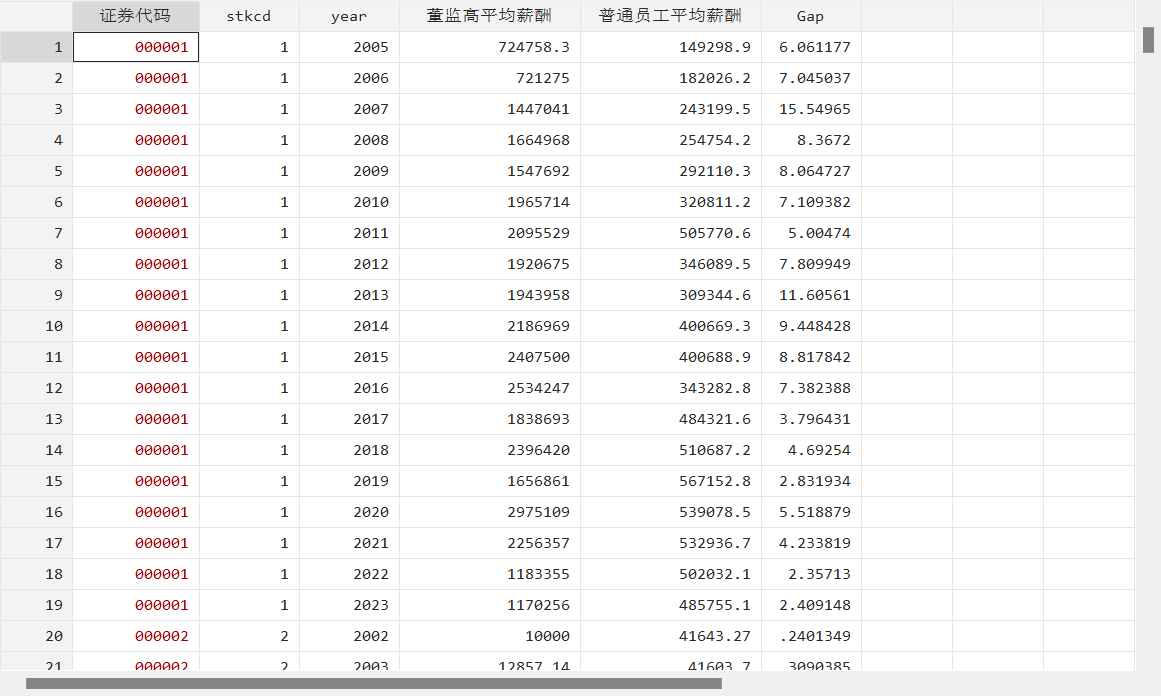Click employee salary value 400669.3
1161x696 pixels.
[x=670, y=326]
